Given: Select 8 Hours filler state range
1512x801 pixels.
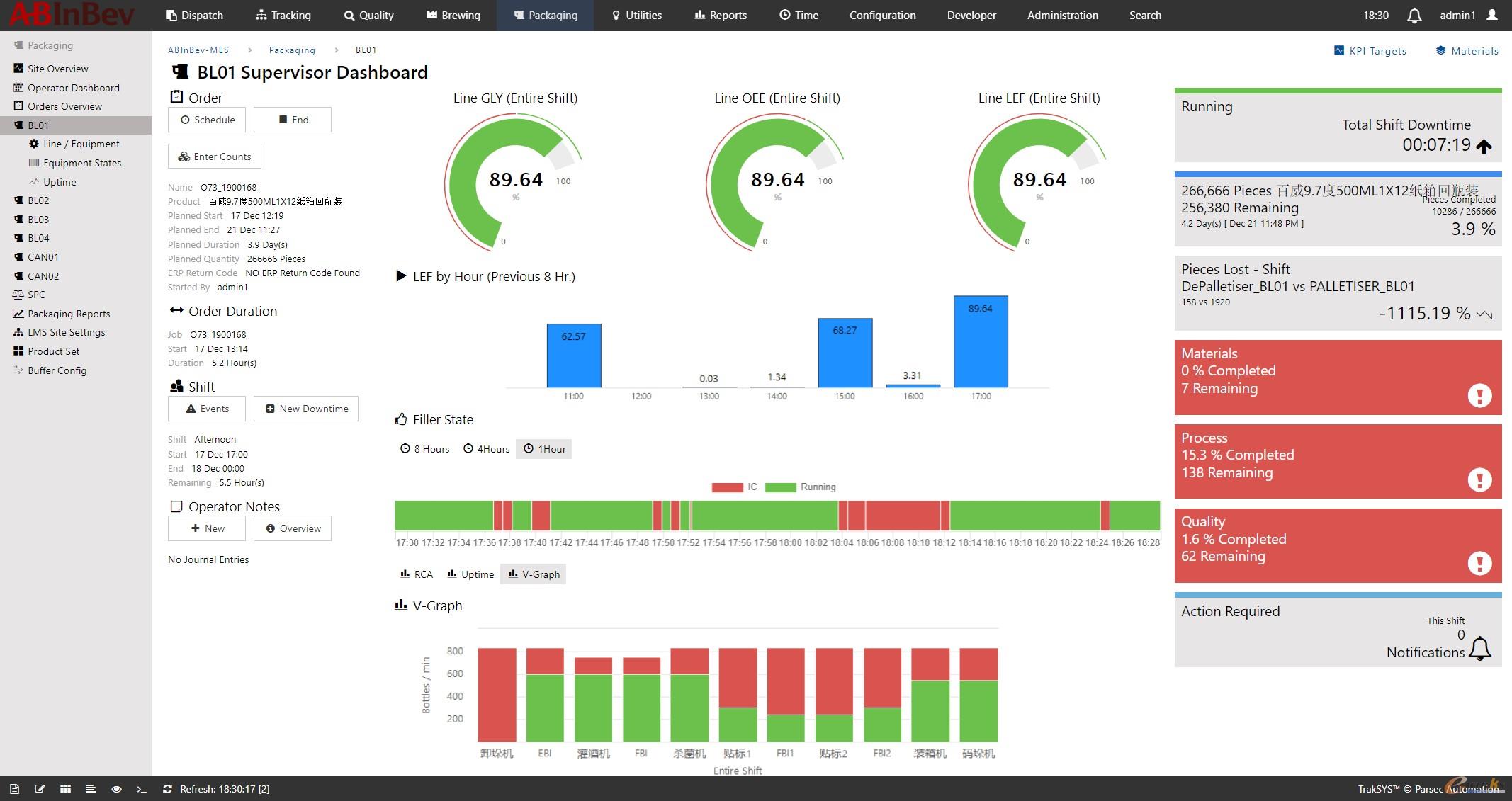Looking at the screenshot, I should pos(425,449).
